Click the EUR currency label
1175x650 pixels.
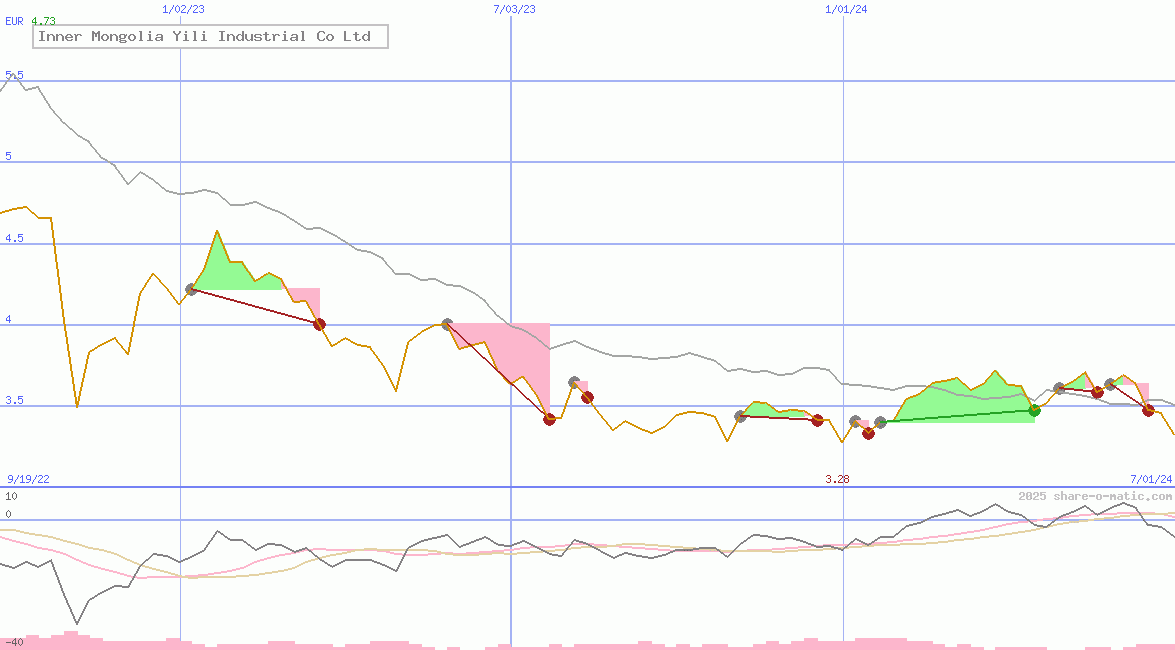(14, 21)
